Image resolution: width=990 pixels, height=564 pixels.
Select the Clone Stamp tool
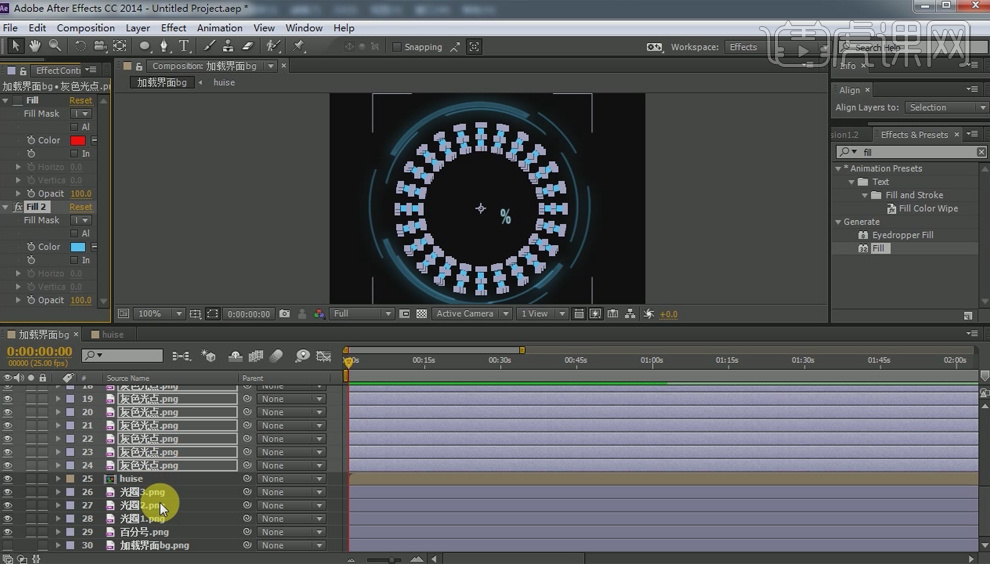[x=229, y=46]
